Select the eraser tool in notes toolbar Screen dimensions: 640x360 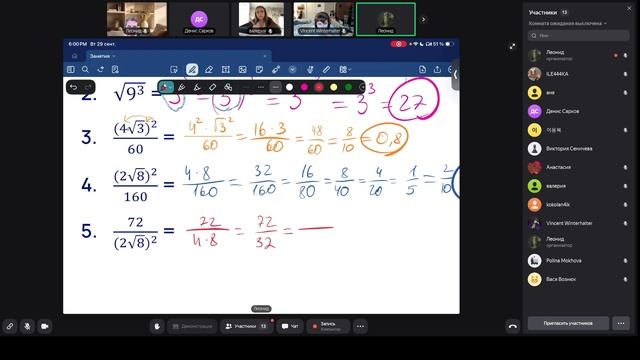tap(209, 70)
